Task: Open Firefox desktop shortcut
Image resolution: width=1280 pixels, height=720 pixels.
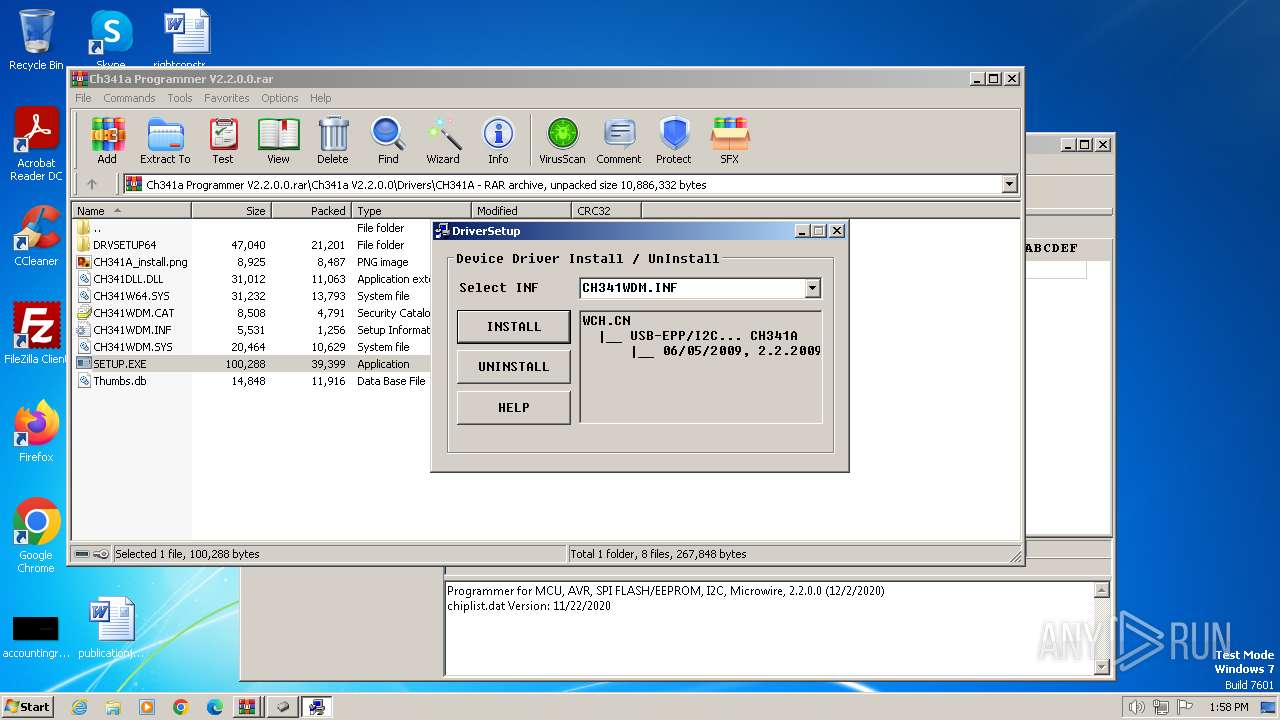Action: (x=36, y=431)
